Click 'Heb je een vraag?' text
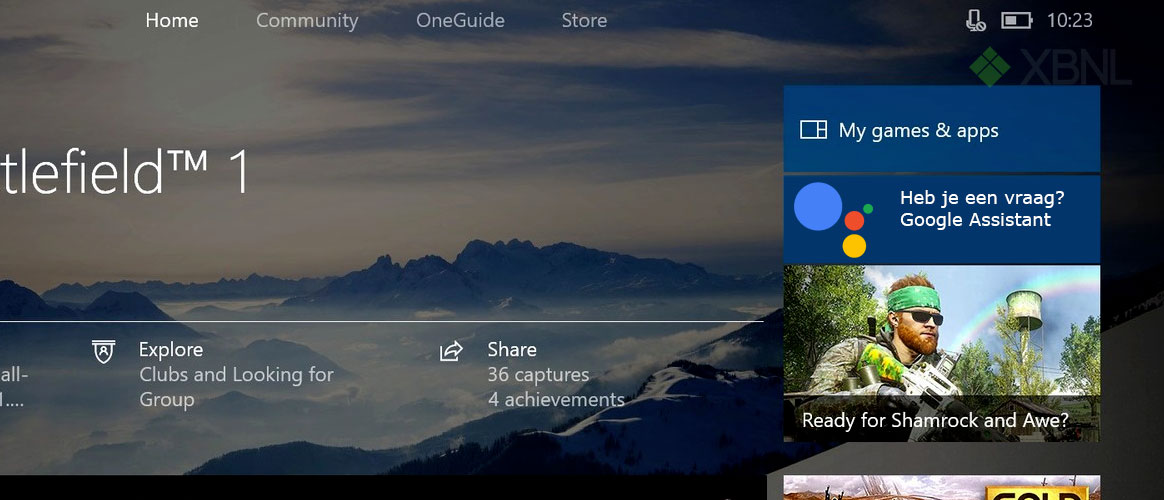This screenshot has height=500, width=1164. tap(982, 198)
